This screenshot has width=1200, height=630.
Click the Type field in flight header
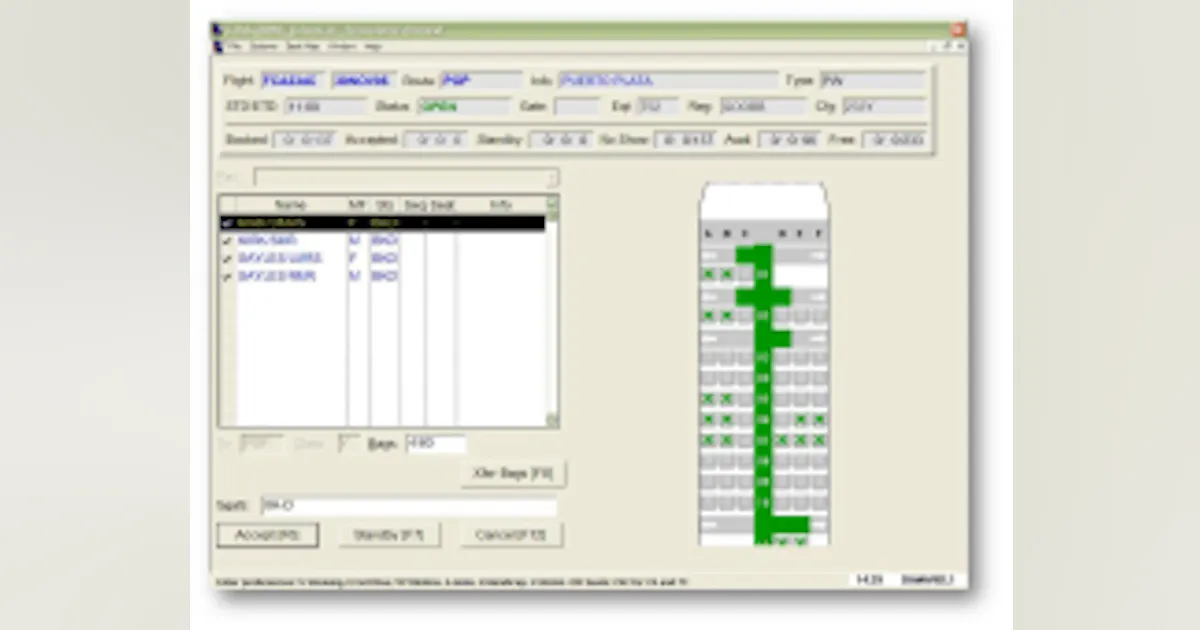click(x=872, y=80)
